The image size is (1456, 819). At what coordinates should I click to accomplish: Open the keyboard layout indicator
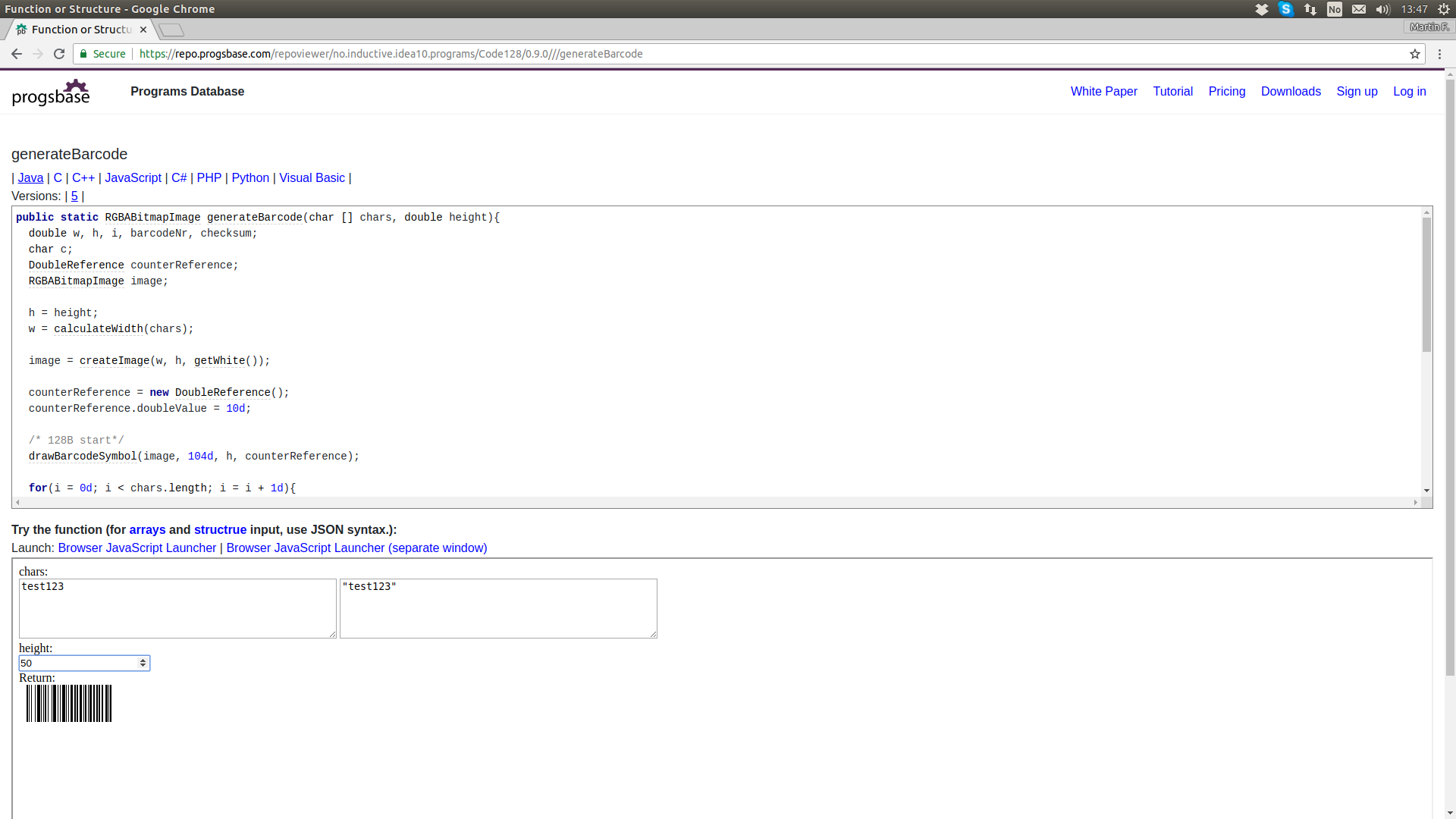tap(1335, 9)
